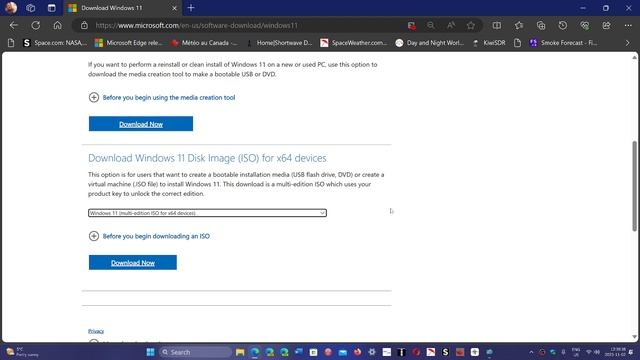Open the Space.com: NASA bookmark
Screen dimensions: 640x360
click(55, 42)
